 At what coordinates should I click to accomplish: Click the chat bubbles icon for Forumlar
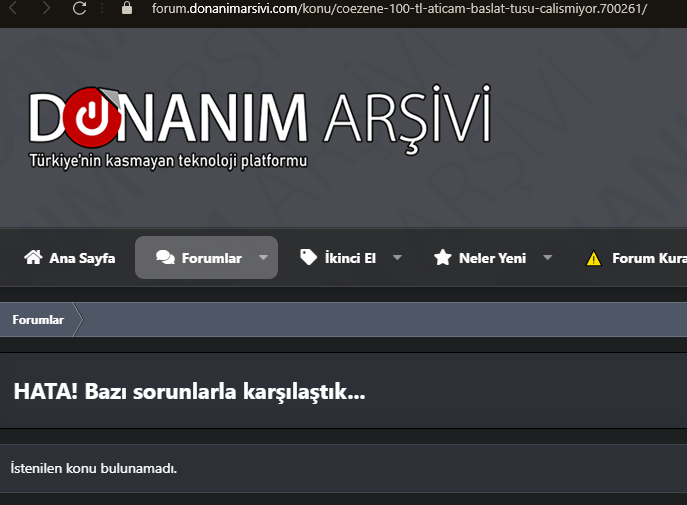pos(165,258)
